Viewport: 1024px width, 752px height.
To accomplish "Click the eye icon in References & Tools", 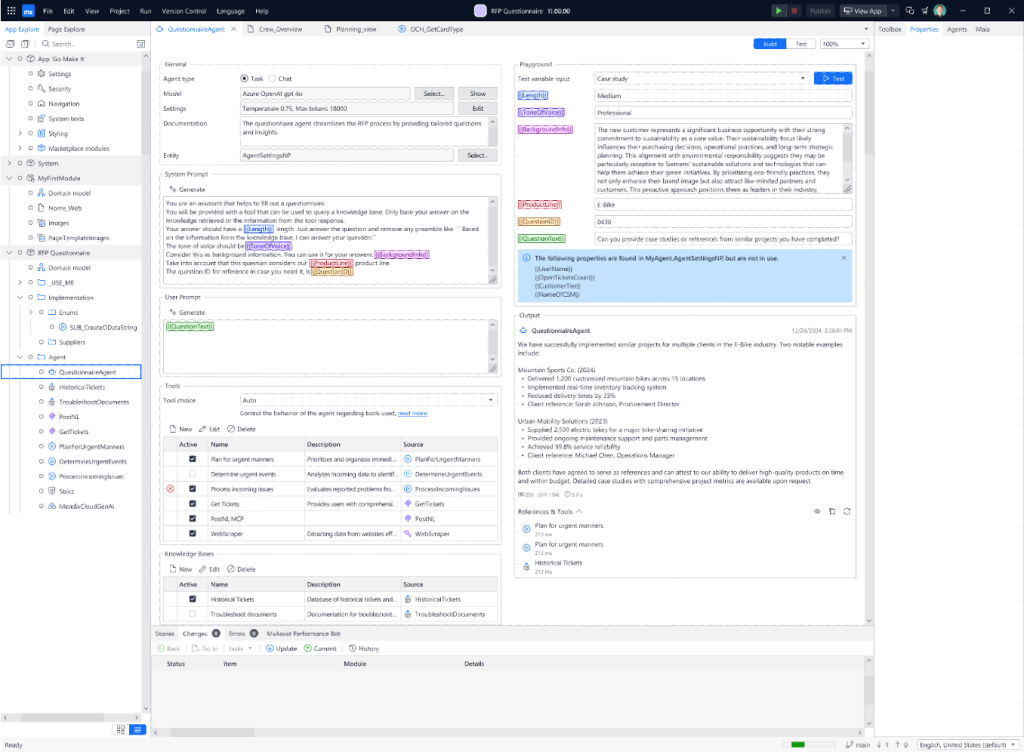I will [x=817, y=511].
